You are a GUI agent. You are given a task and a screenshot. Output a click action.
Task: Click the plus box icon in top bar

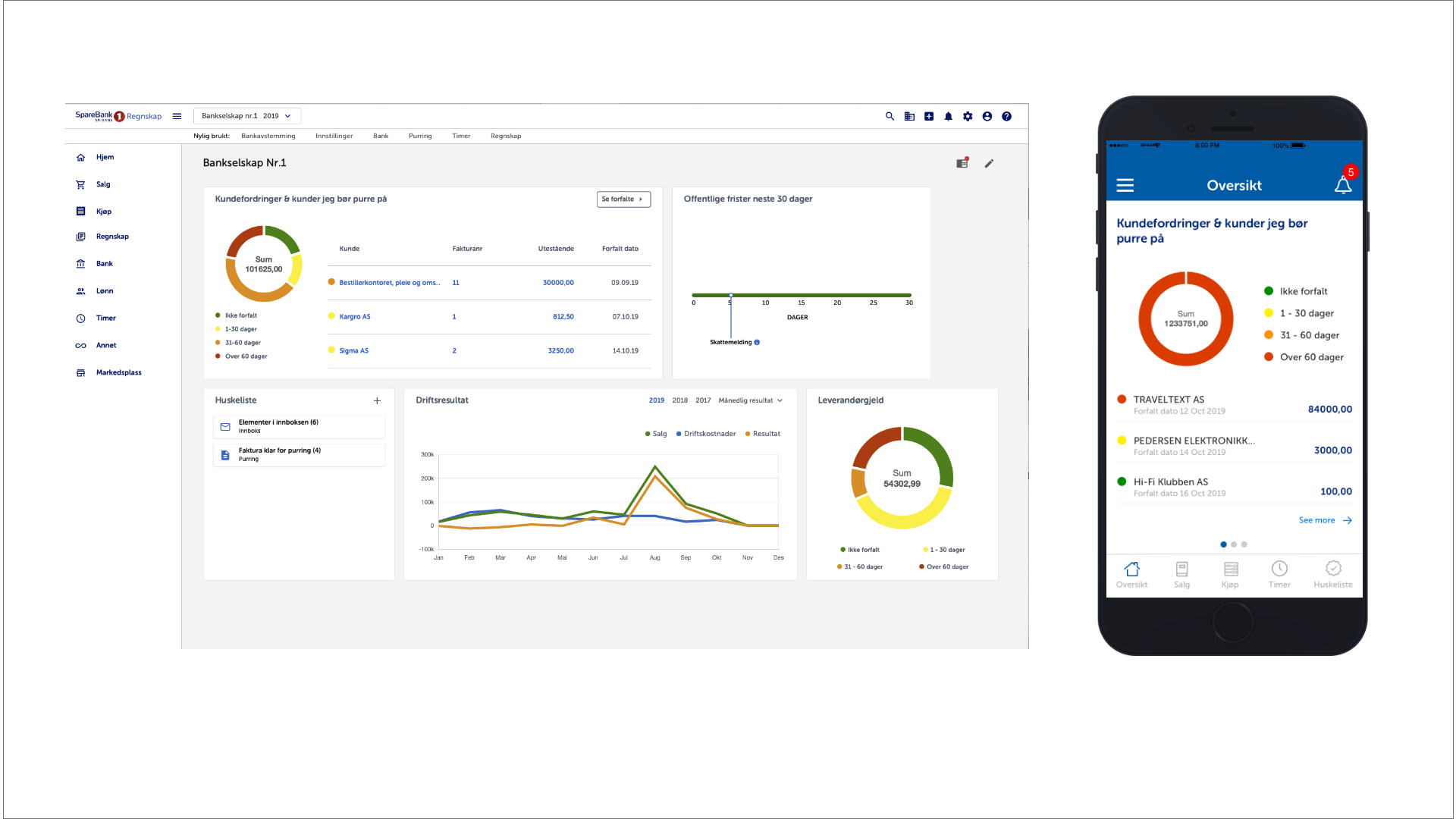(x=929, y=116)
